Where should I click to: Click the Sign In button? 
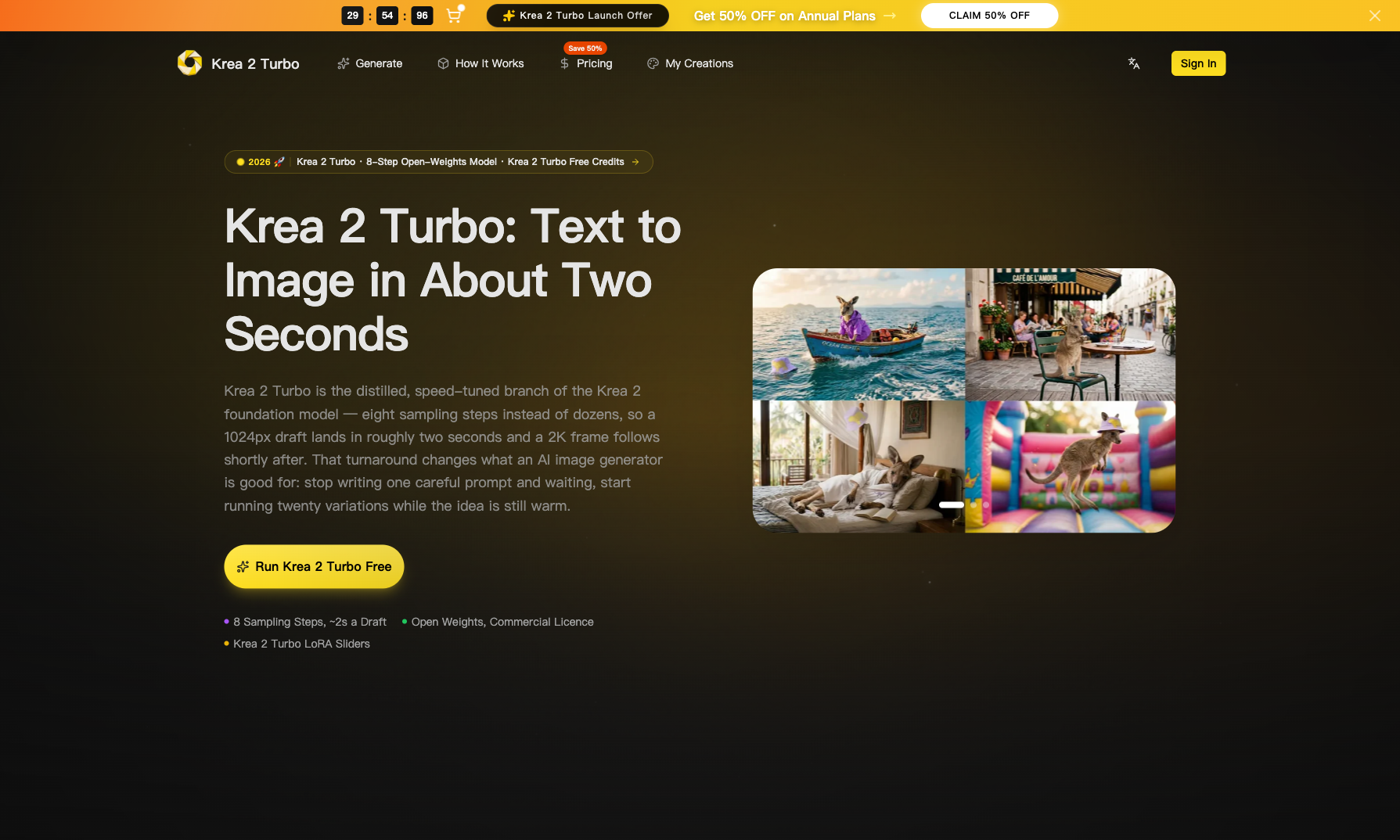[x=1198, y=63]
